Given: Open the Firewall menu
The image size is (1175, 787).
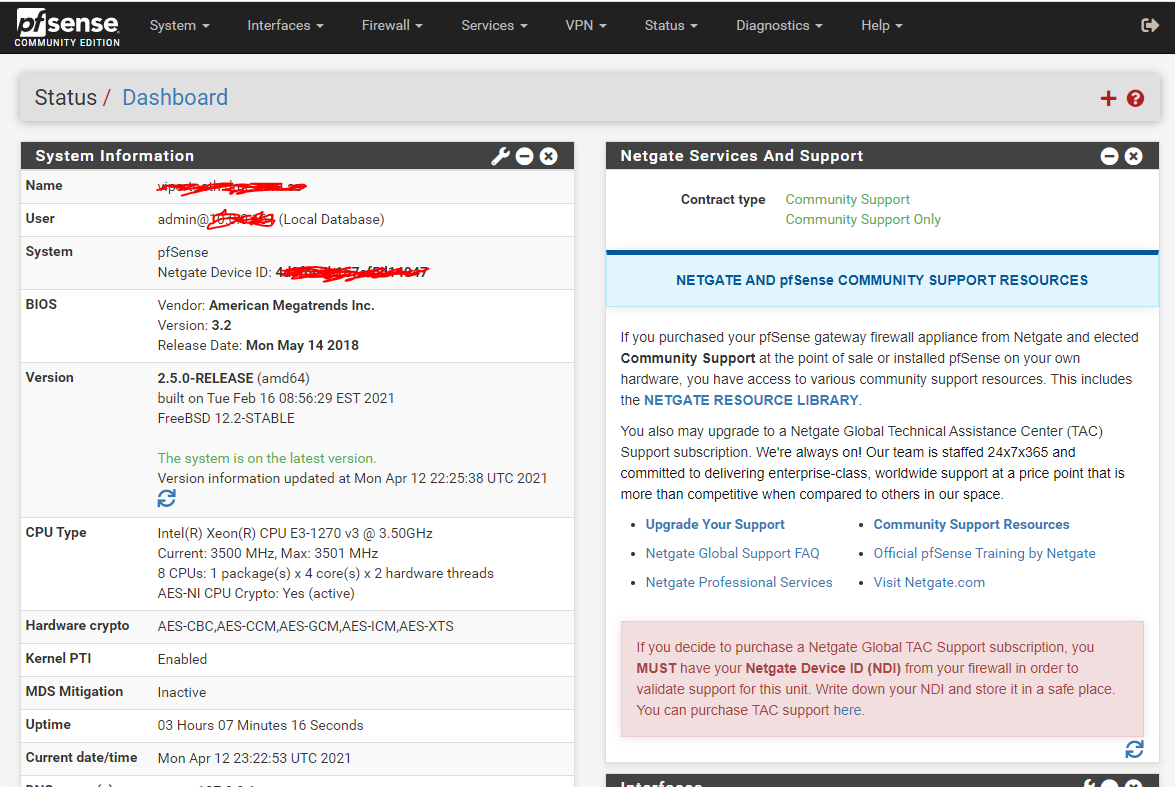Looking at the screenshot, I should point(392,25).
